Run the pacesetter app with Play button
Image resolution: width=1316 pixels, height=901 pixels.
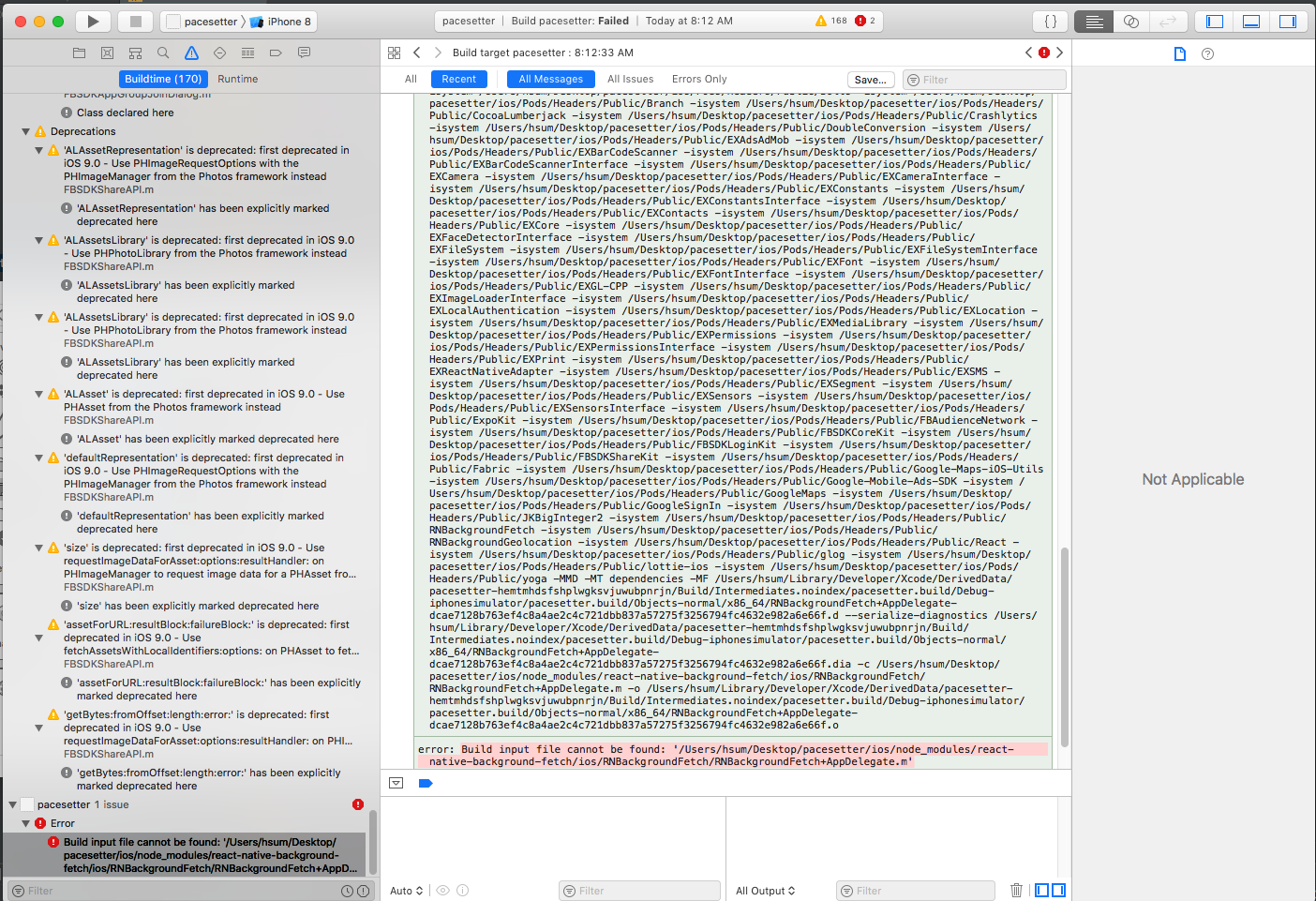pyautogui.click(x=93, y=21)
